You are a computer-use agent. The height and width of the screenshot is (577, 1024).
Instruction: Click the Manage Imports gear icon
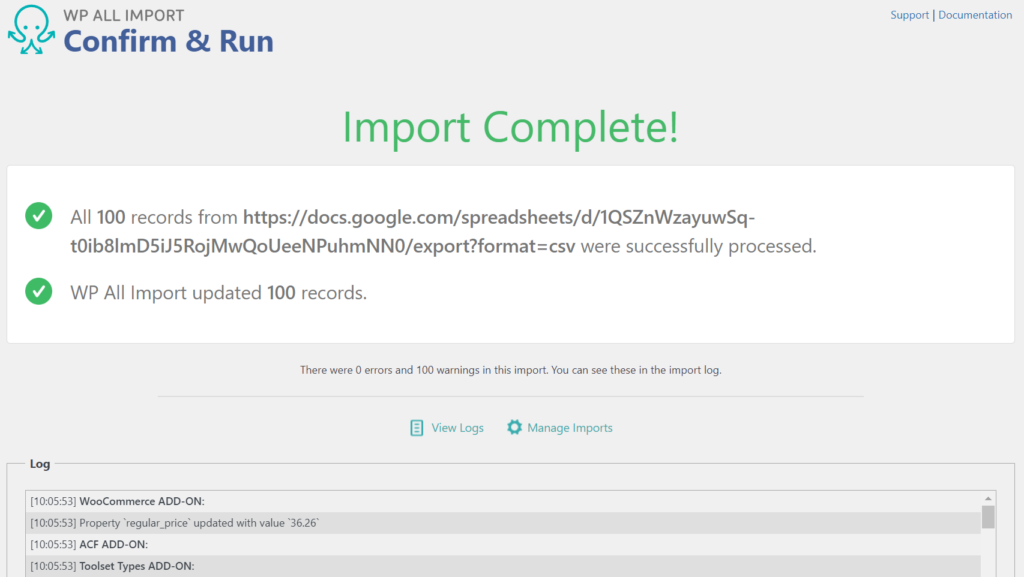[514, 427]
